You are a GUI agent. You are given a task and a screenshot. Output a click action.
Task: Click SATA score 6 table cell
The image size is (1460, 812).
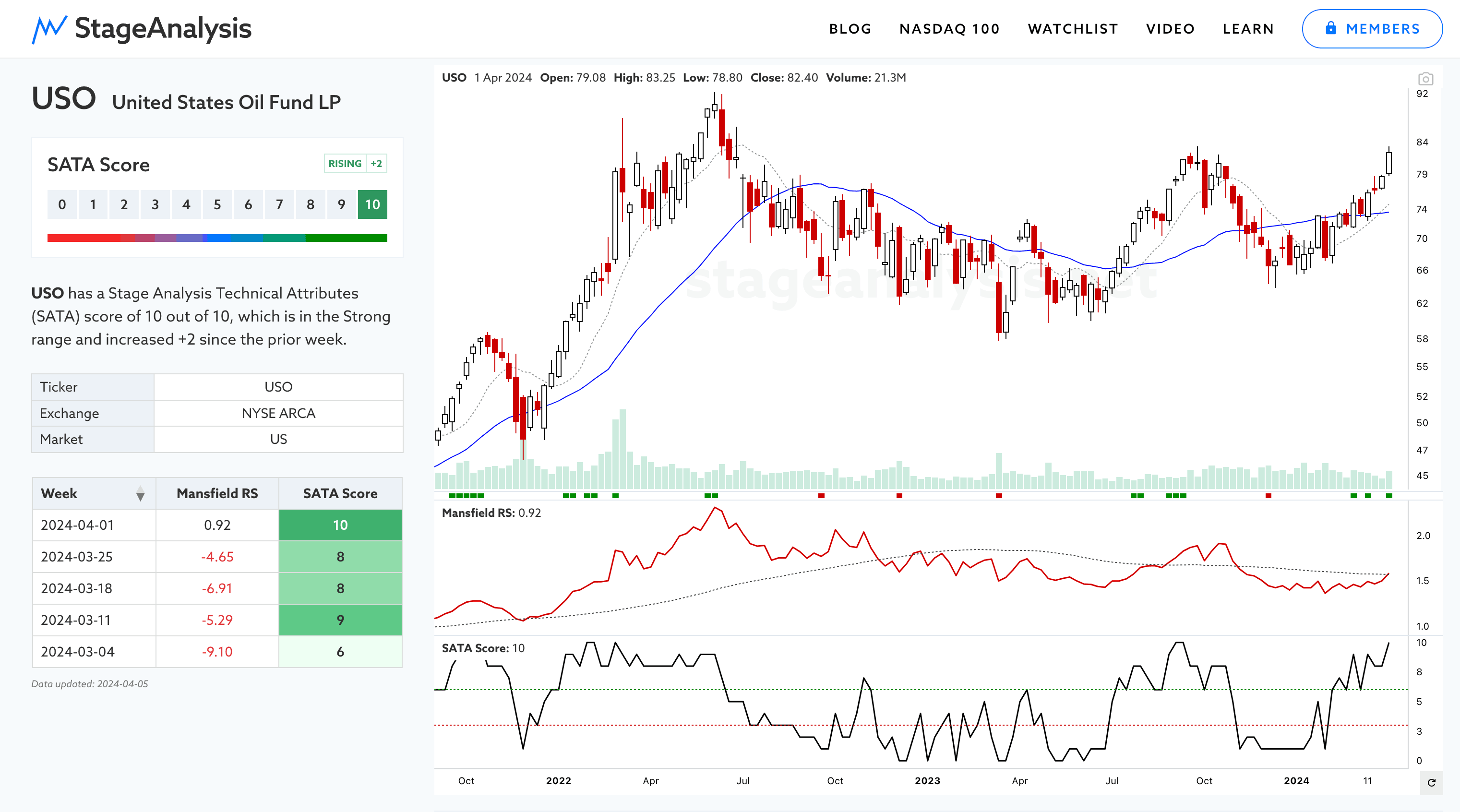340,652
